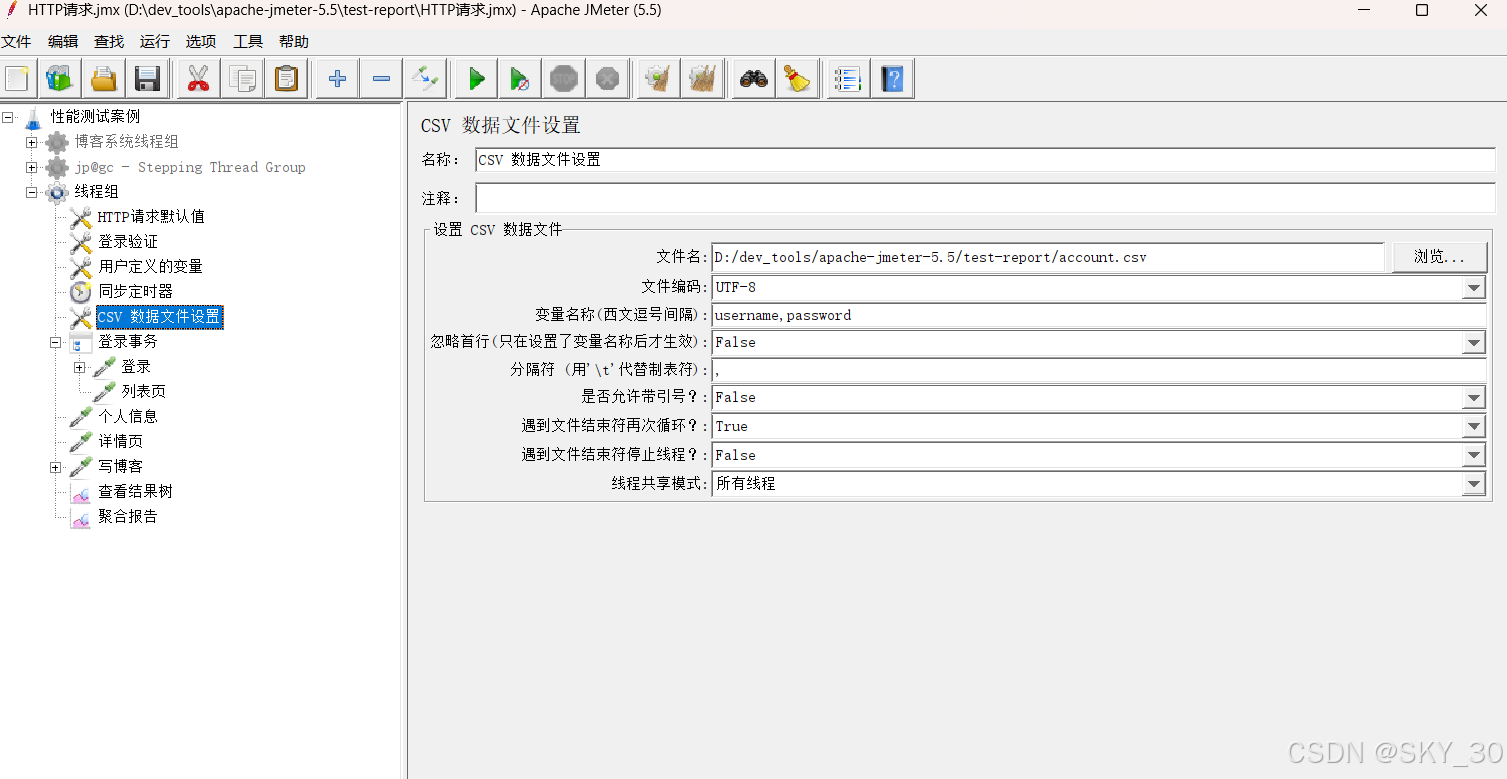
Task: Click the Cut scissors icon
Action: [x=199, y=78]
